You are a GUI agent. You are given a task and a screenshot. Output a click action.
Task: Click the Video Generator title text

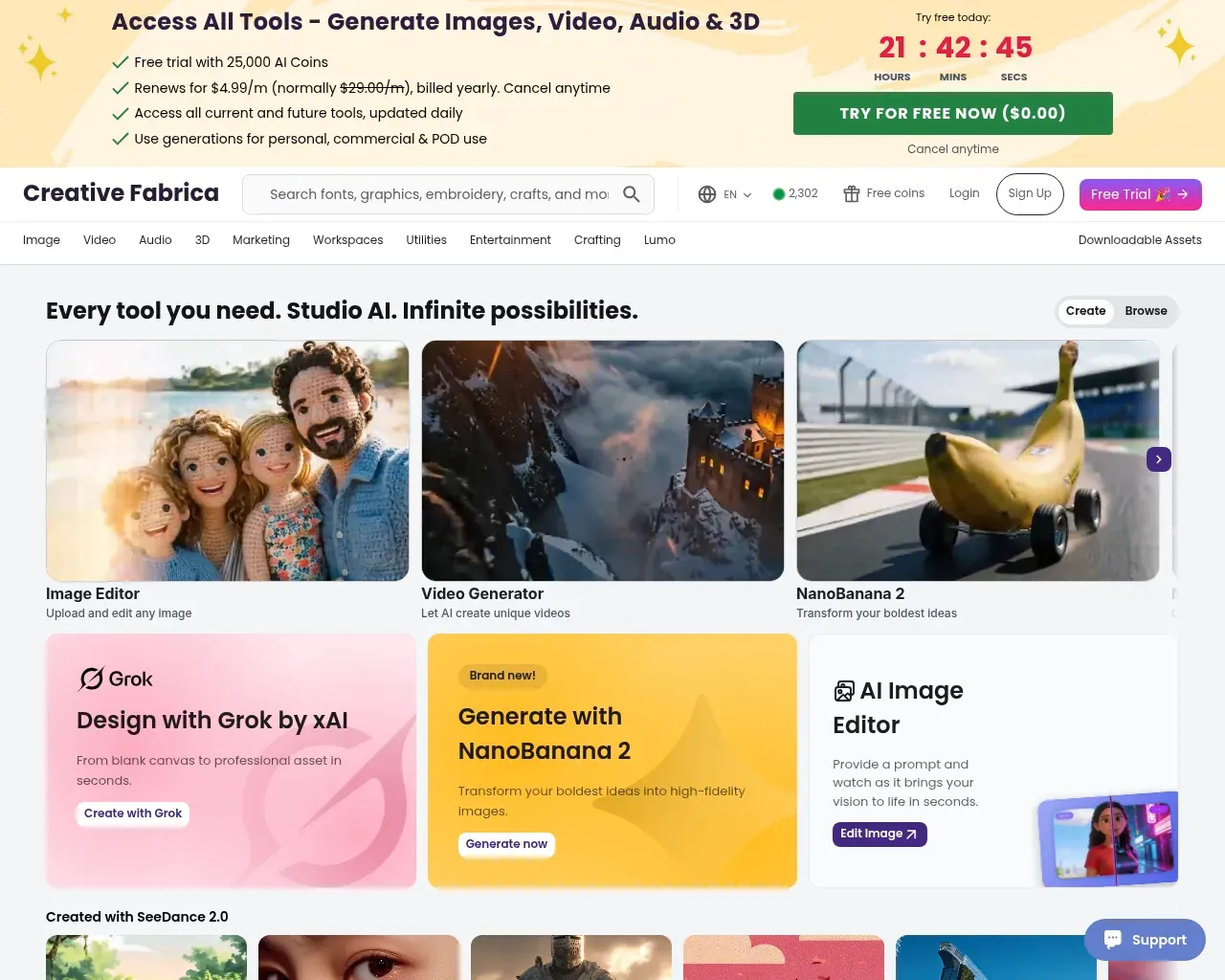(x=482, y=593)
